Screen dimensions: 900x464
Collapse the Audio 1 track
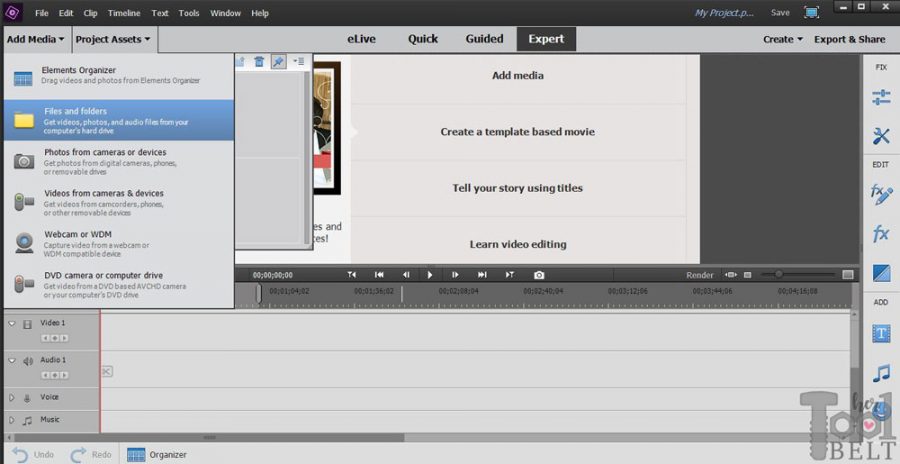tap(11, 361)
